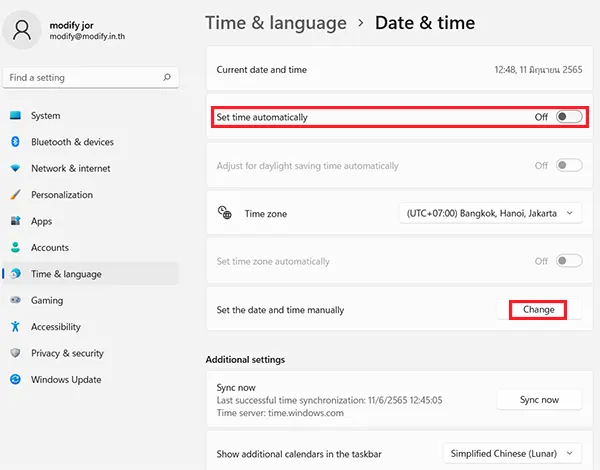Open the Apps icon in sidebar
This screenshot has height=470, width=600.
tap(15, 221)
